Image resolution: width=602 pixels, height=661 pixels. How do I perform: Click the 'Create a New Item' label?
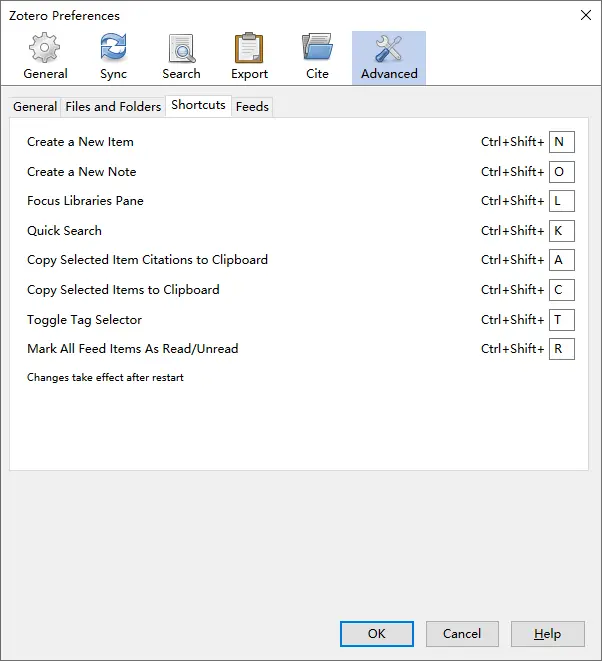(x=80, y=142)
